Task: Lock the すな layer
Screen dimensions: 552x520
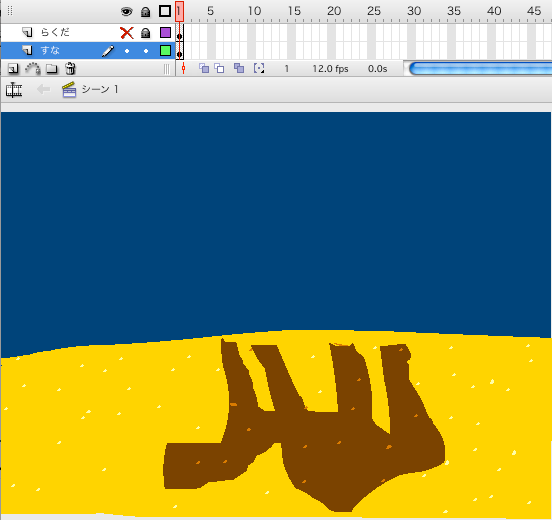Action: click(146, 51)
